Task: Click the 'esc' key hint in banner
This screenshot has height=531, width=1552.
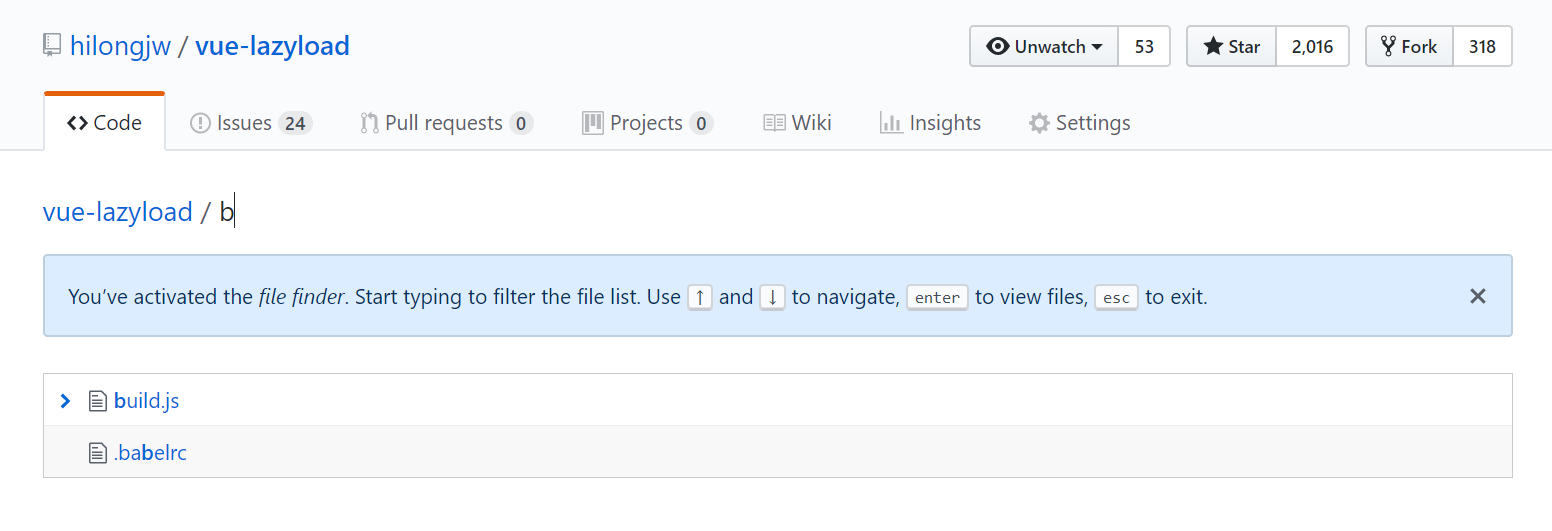Action: 1116,297
